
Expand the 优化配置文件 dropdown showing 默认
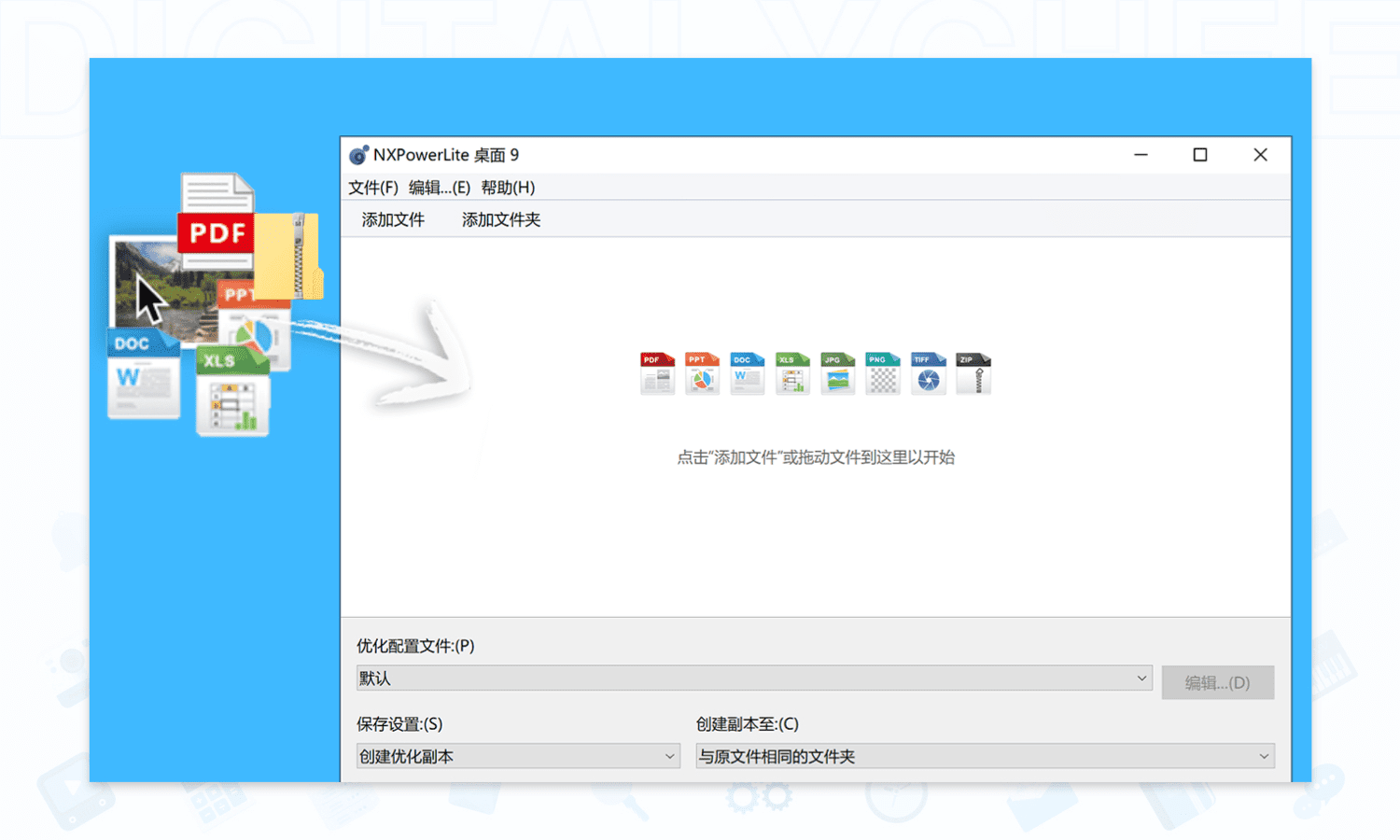pyautogui.click(x=754, y=679)
